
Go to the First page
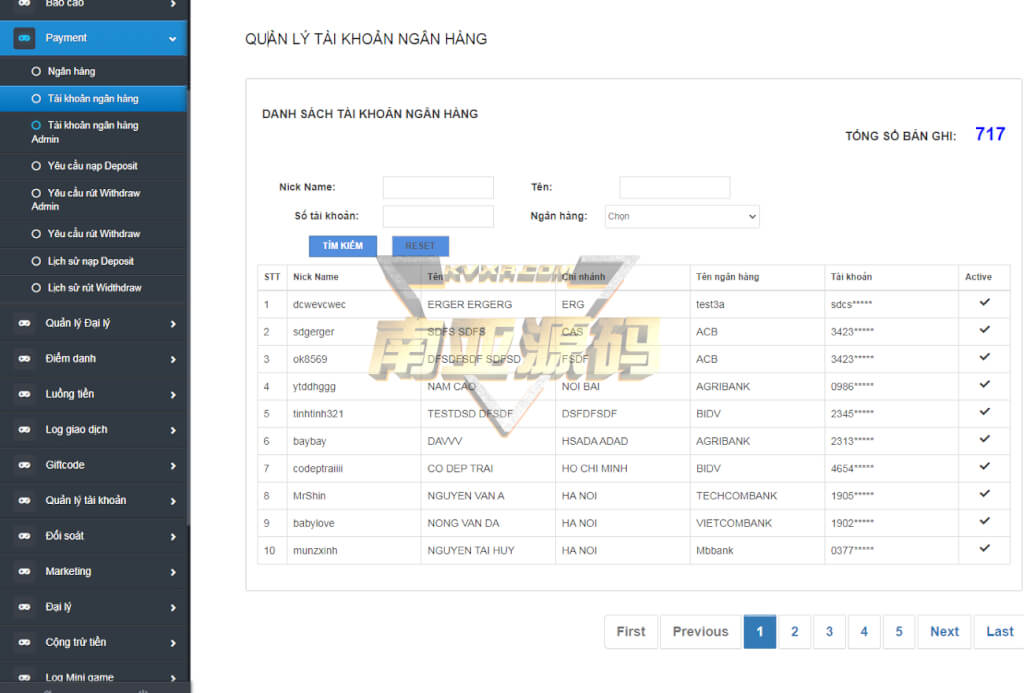tap(631, 632)
